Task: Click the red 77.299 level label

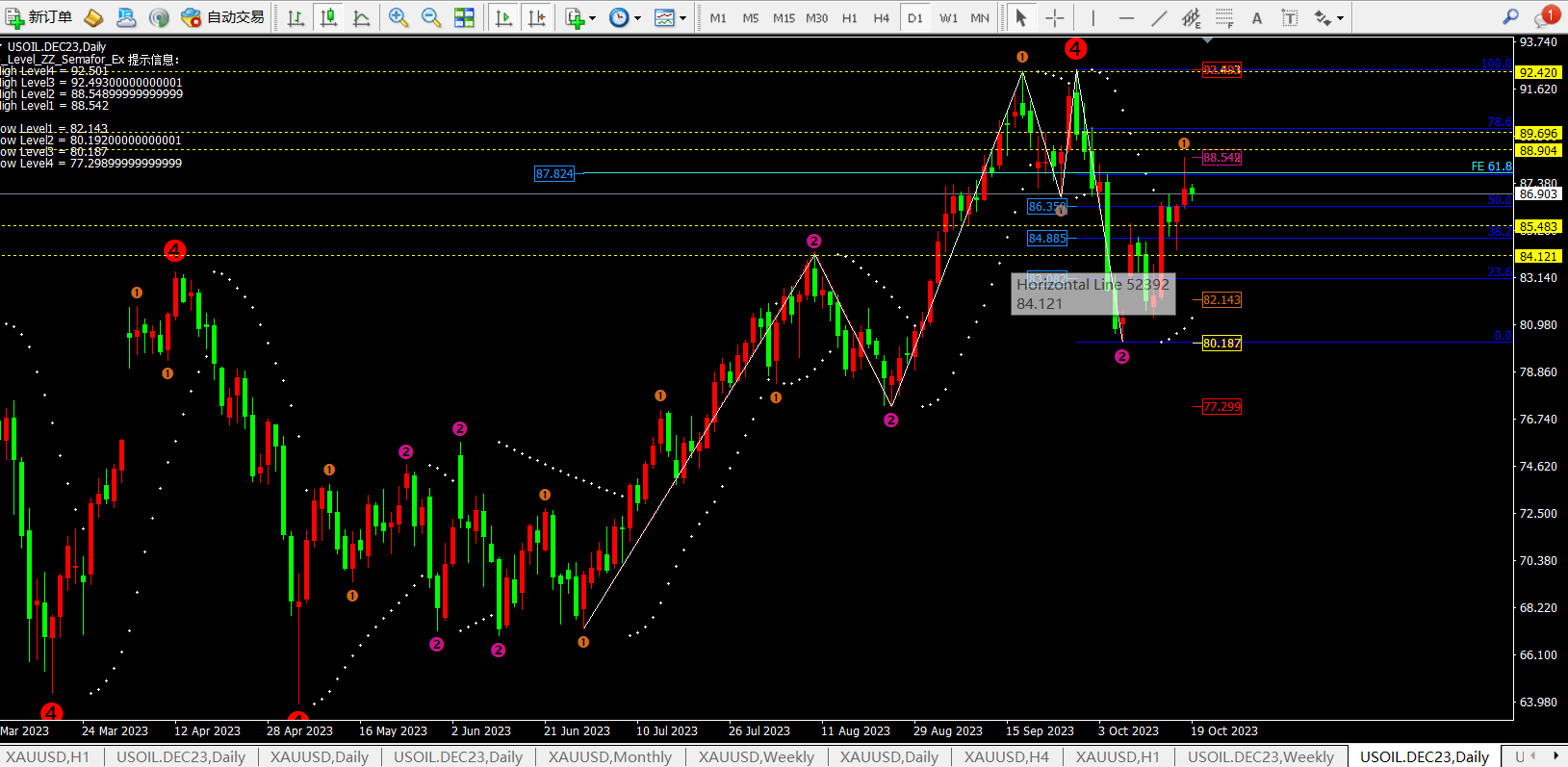Action: coord(1221,407)
